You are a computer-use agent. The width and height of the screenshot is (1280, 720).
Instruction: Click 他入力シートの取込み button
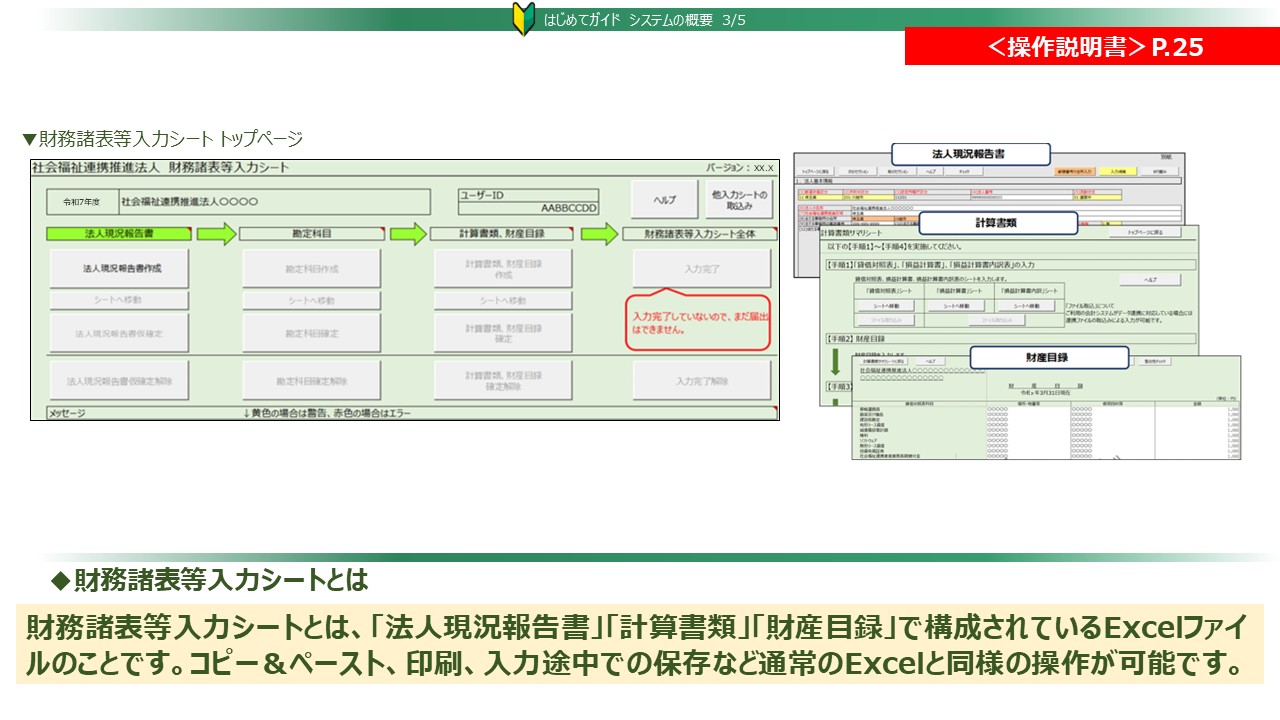[739, 200]
